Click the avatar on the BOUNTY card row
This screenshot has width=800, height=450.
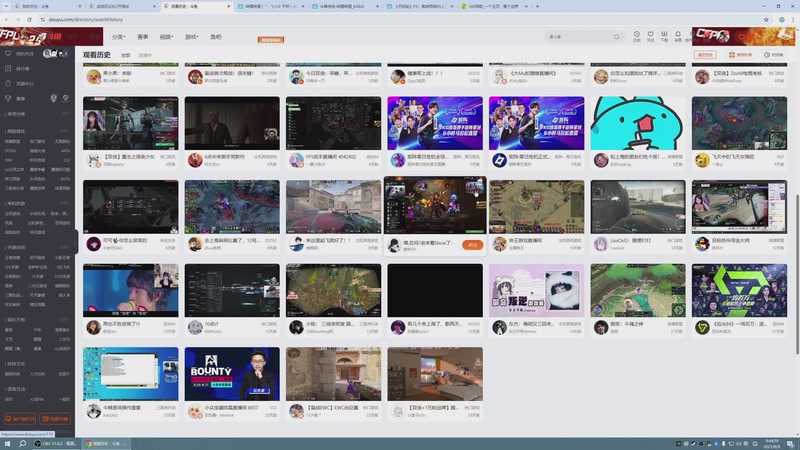point(195,411)
